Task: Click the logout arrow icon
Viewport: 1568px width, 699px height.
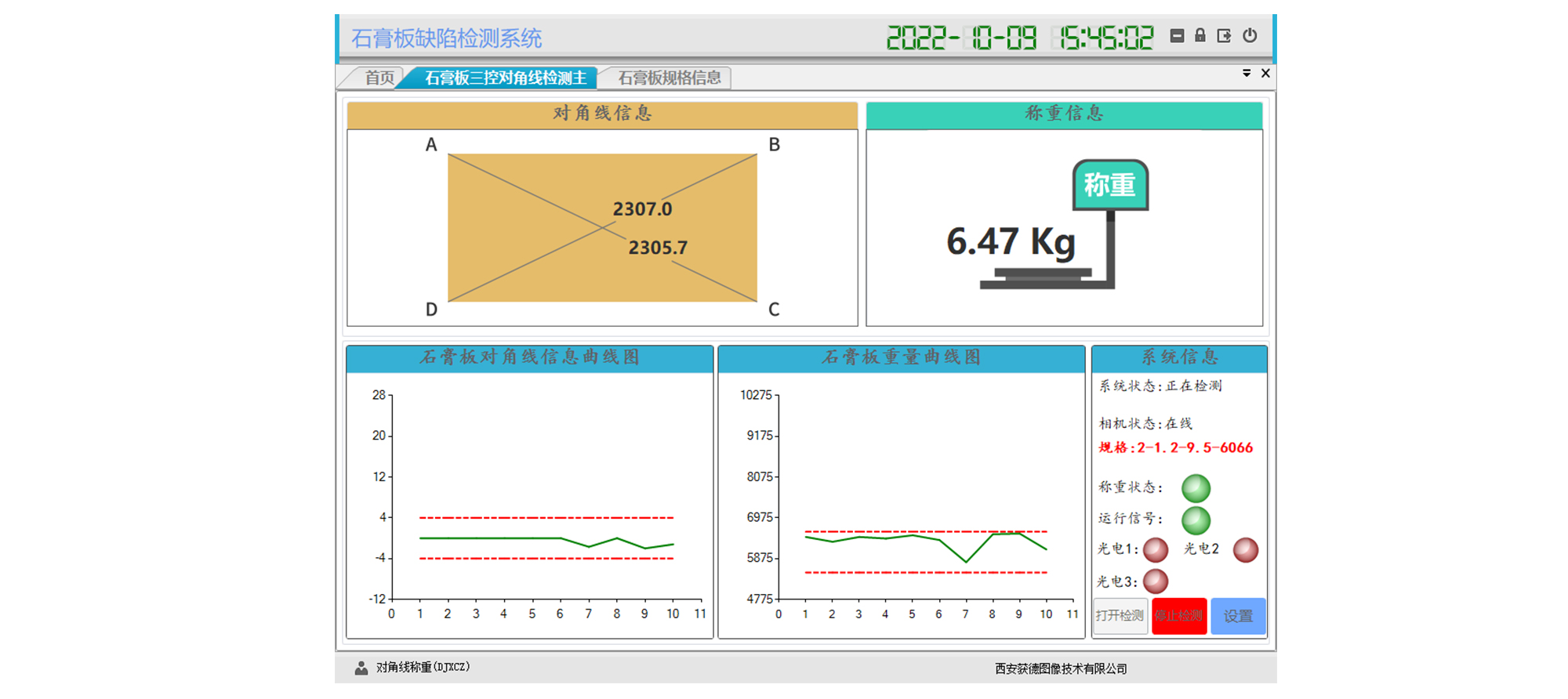Action: click(x=1224, y=36)
